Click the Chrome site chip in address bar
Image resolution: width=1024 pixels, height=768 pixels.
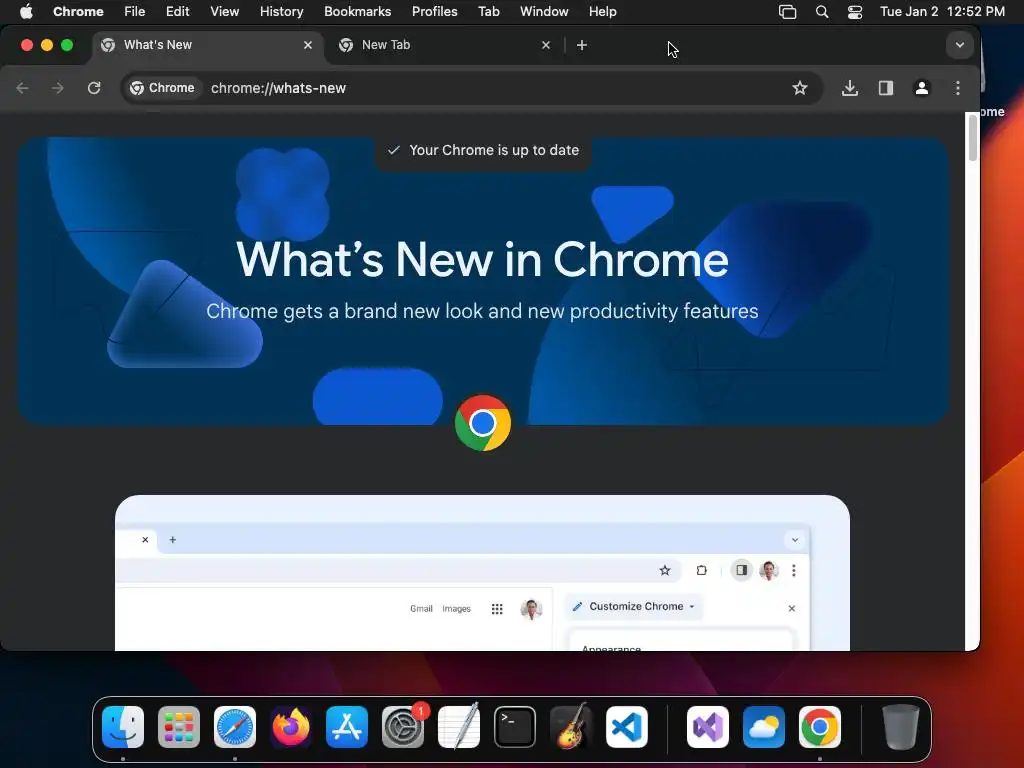163,88
